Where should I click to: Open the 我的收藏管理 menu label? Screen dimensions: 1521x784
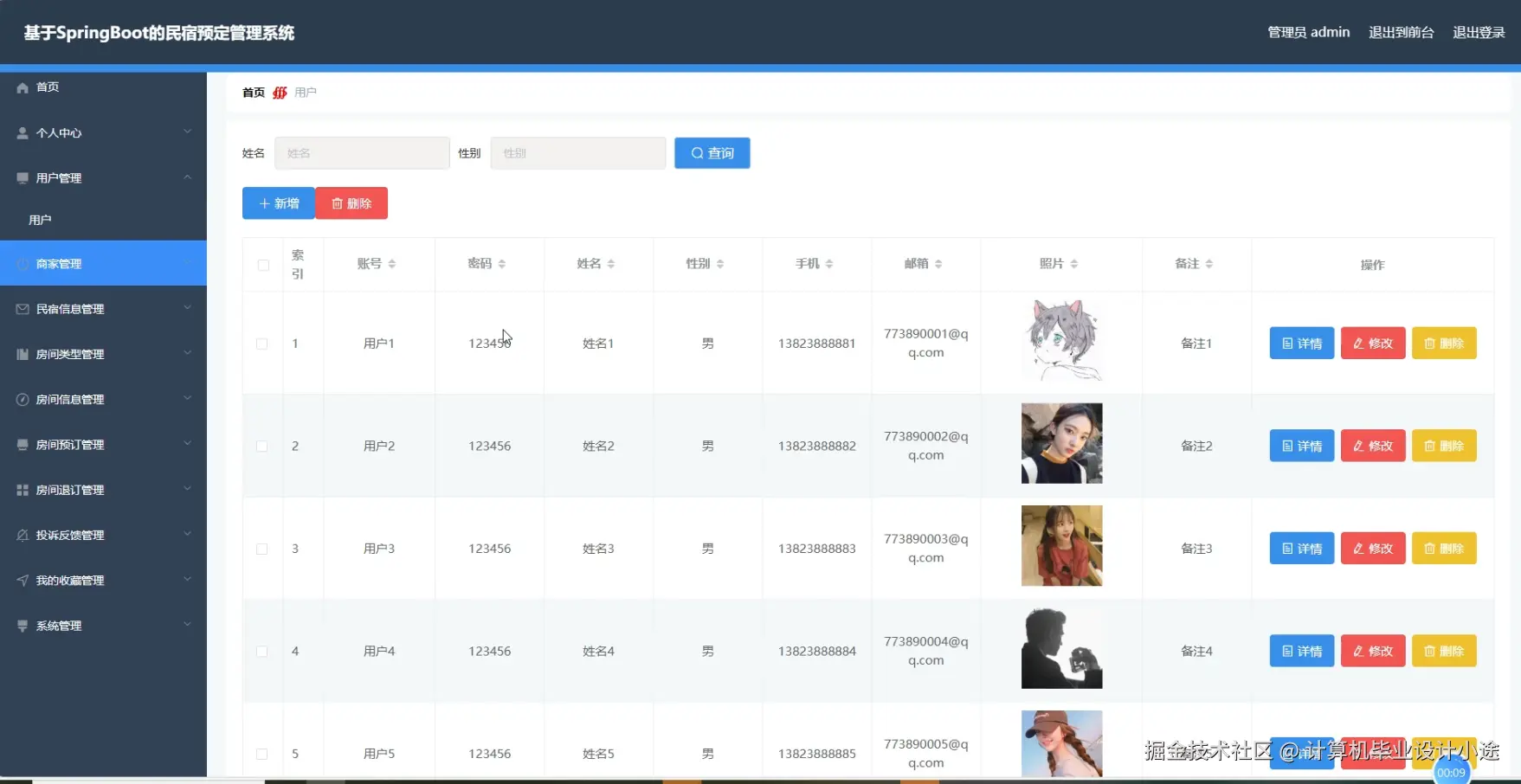tap(70, 581)
